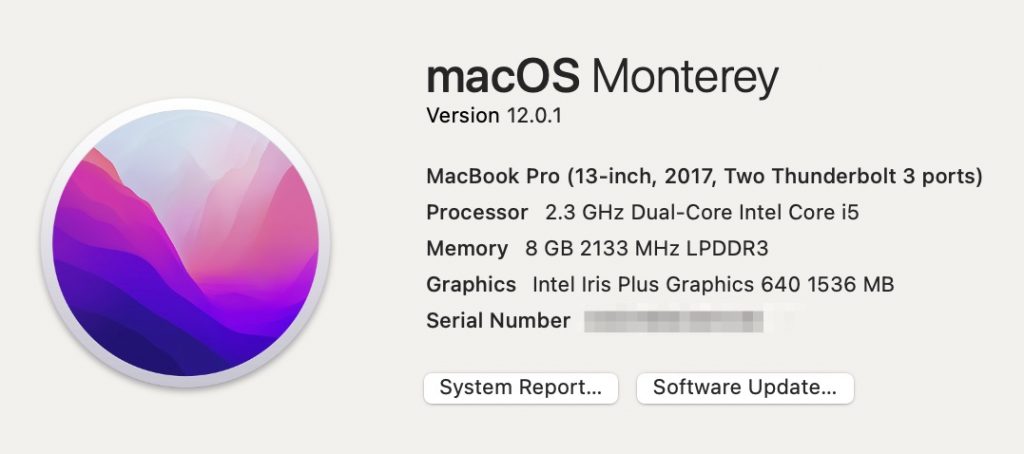The height and width of the screenshot is (454, 1024).
Task: Open Software Update... button
Action: click(744, 388)
